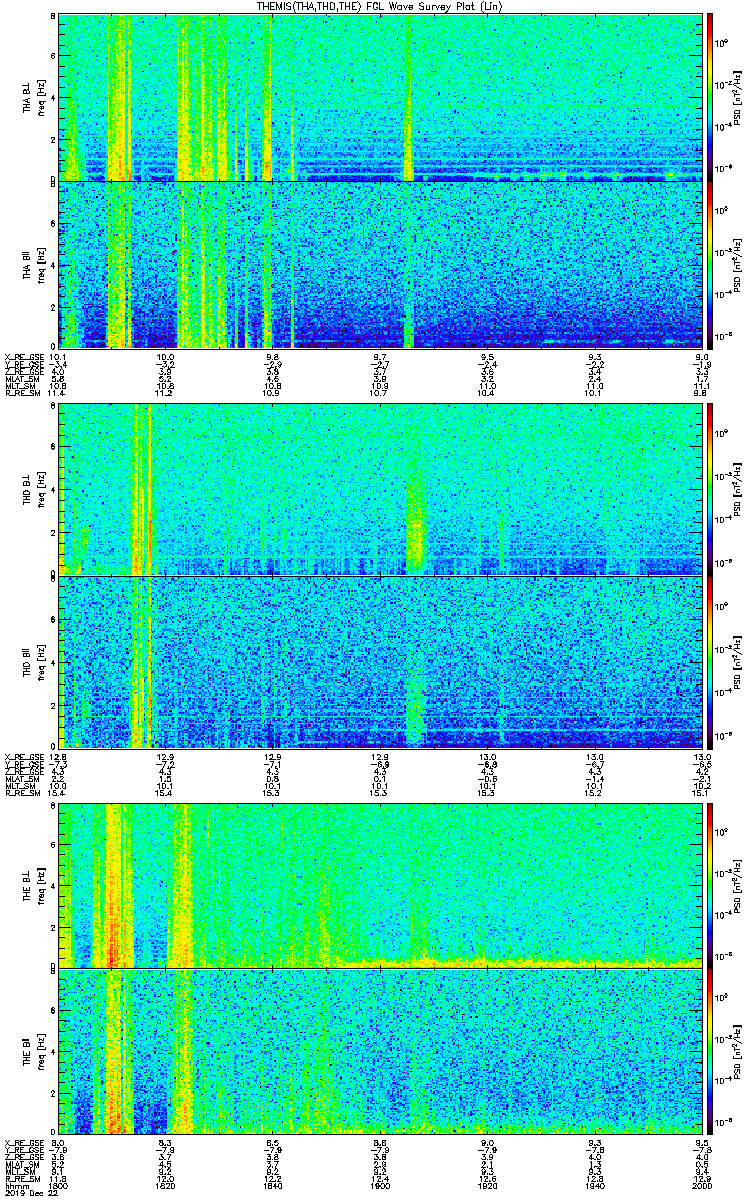Click the 1820 time tick label
Viewport: 750px width, 1200px height.
[x=166, y=1187]
